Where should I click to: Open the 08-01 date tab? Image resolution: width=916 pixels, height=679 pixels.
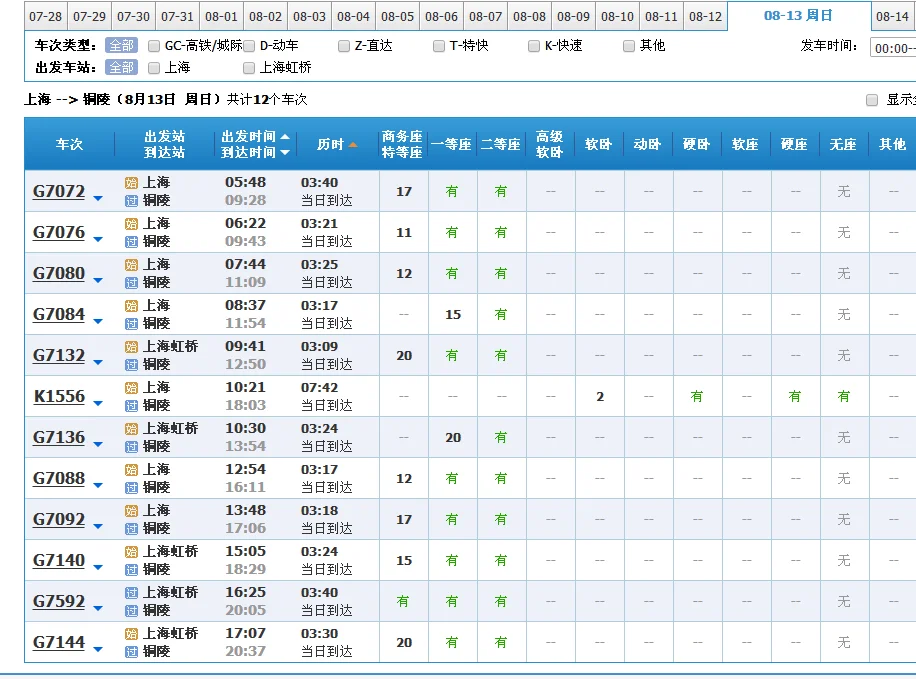[221, 16]
